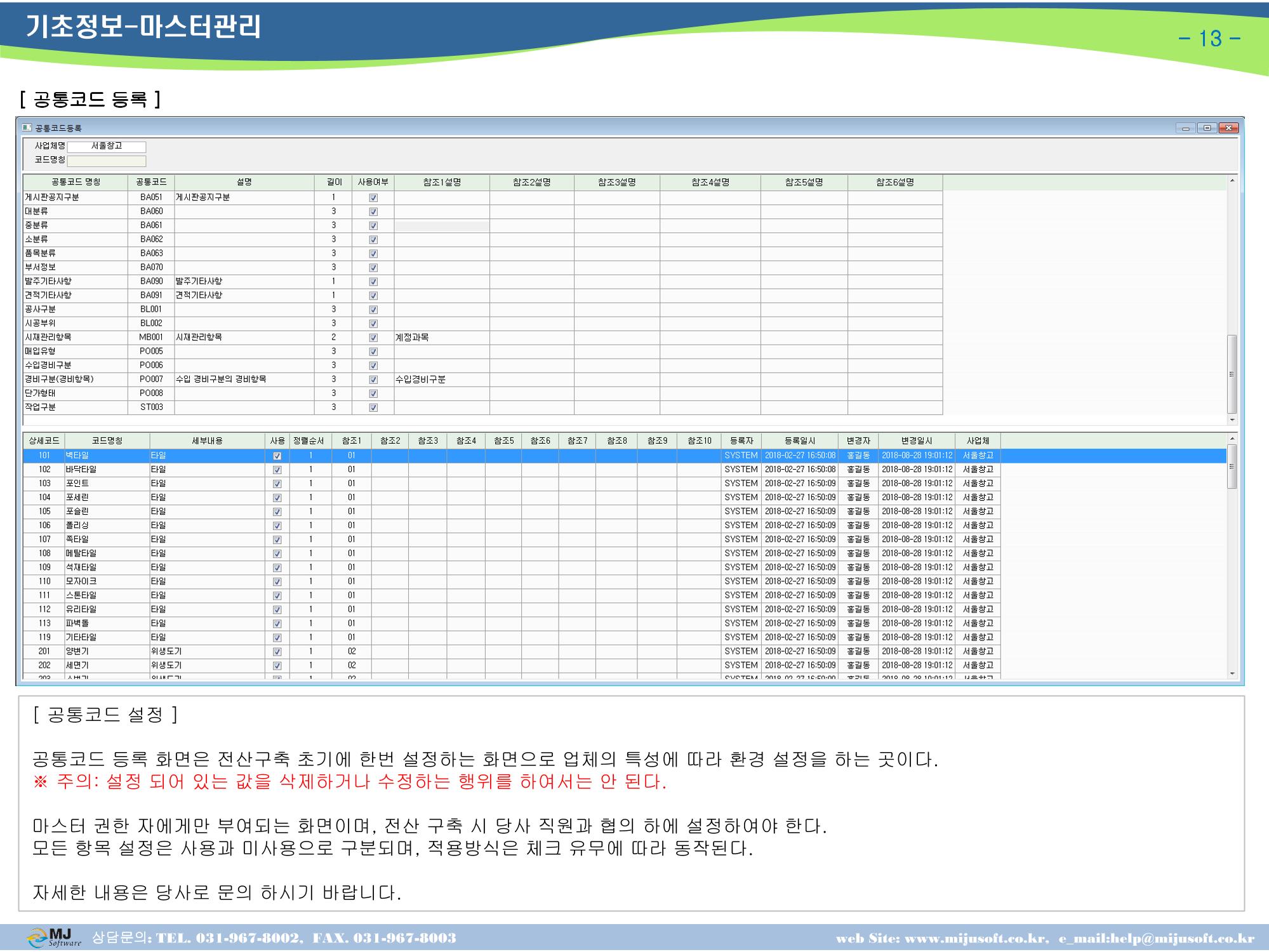1269x952 pixels.
Task: Select the 파벽돌 detail row
Action: 511,623
